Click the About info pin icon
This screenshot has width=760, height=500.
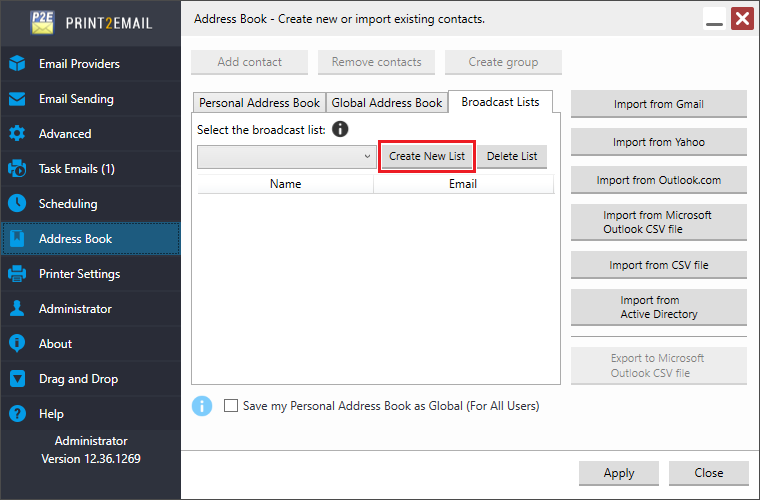17,344
